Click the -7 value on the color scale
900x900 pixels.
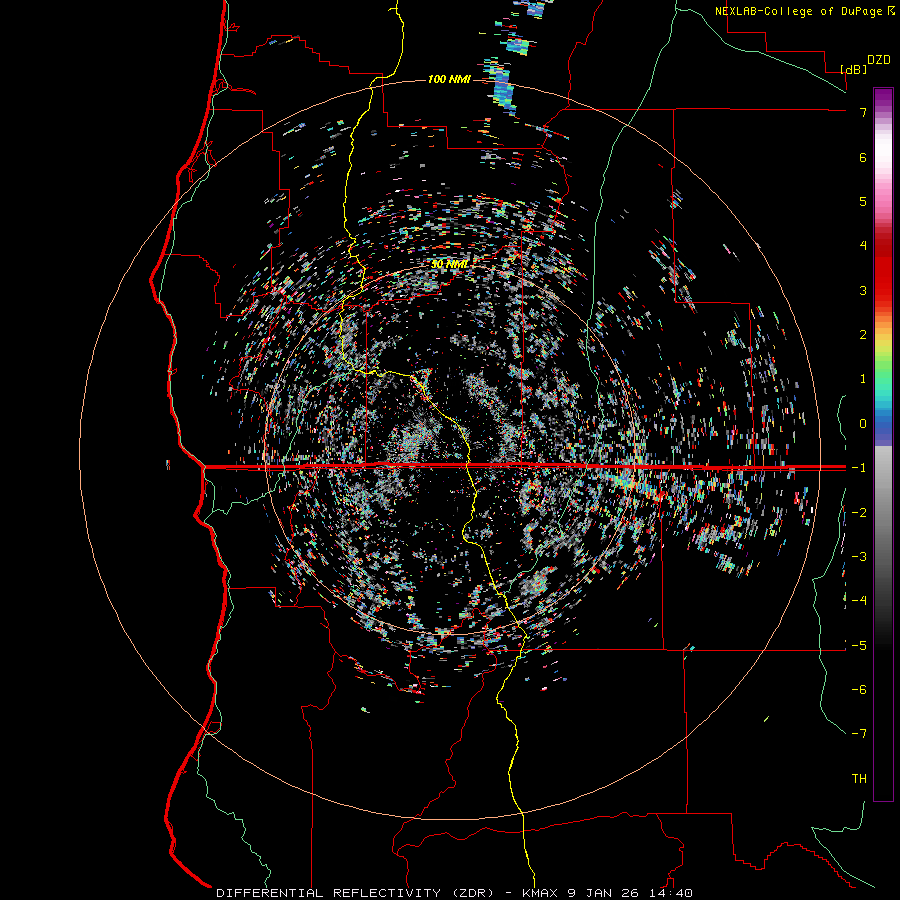859,734
